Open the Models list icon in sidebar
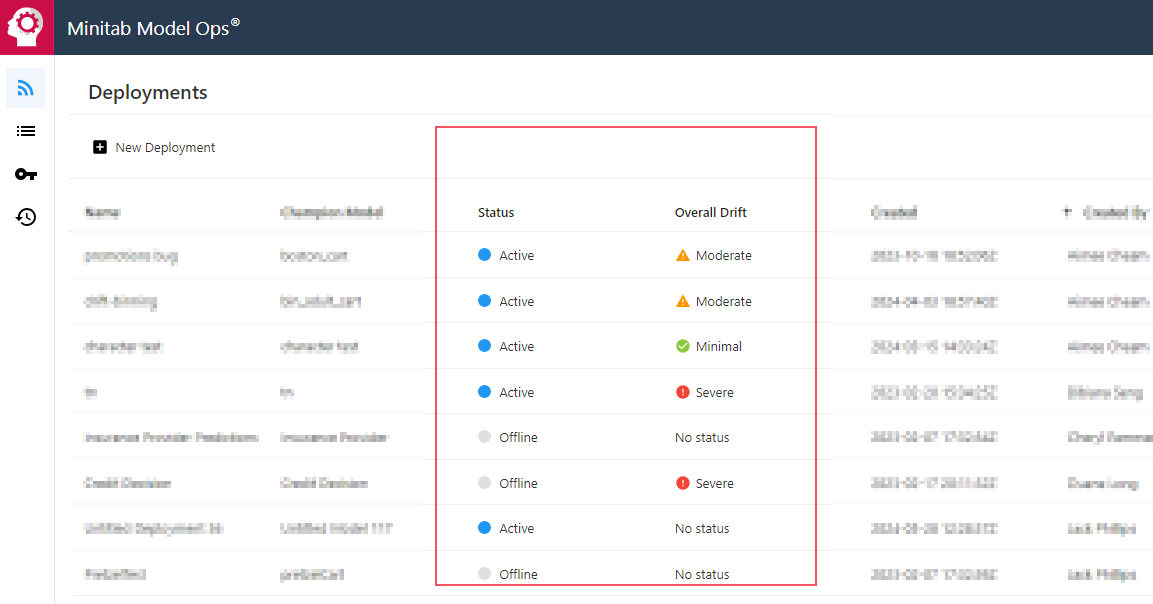 [25, 131]
